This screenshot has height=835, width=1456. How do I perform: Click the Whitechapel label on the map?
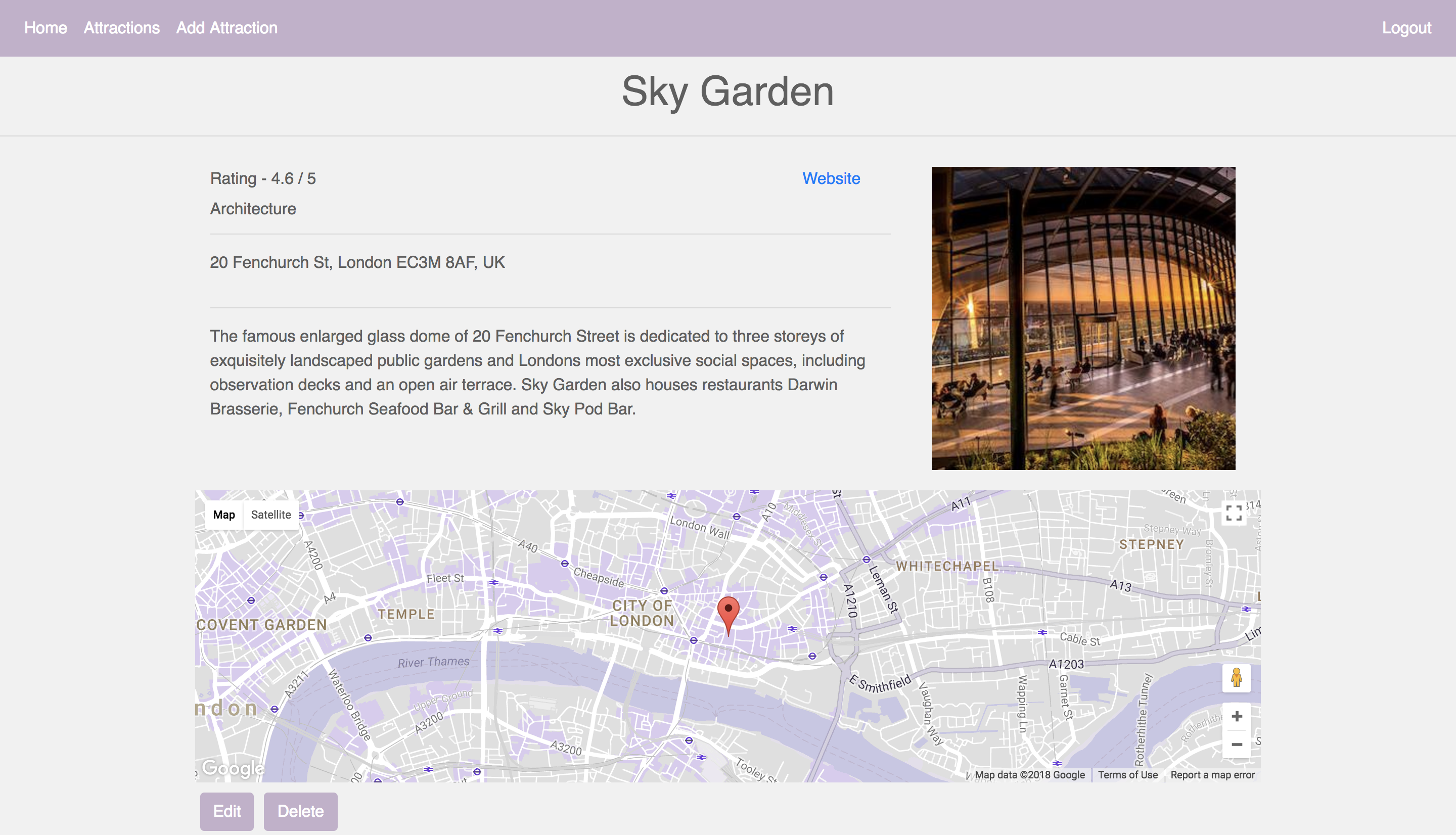click(x=947, y=566)
